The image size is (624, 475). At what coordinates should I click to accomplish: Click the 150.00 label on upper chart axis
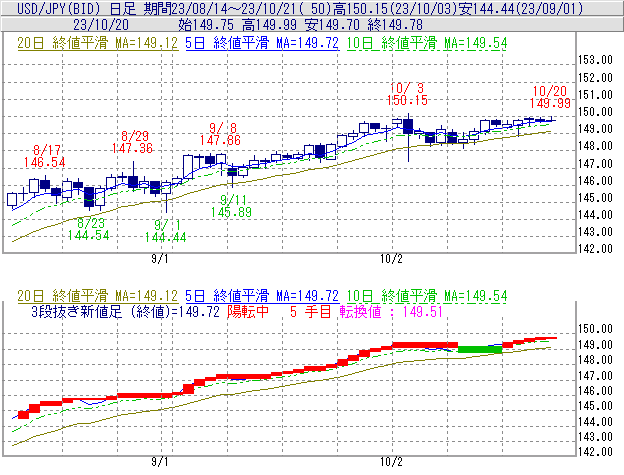(595, 112)
